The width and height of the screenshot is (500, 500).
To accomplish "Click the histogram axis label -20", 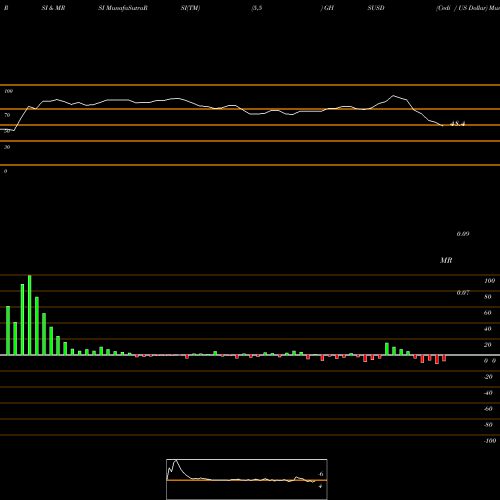I will point(488,377).
